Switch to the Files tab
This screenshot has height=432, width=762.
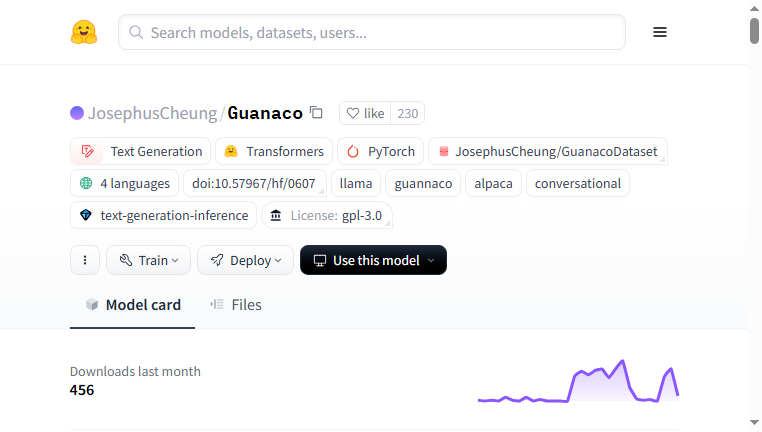coord(236,305)
